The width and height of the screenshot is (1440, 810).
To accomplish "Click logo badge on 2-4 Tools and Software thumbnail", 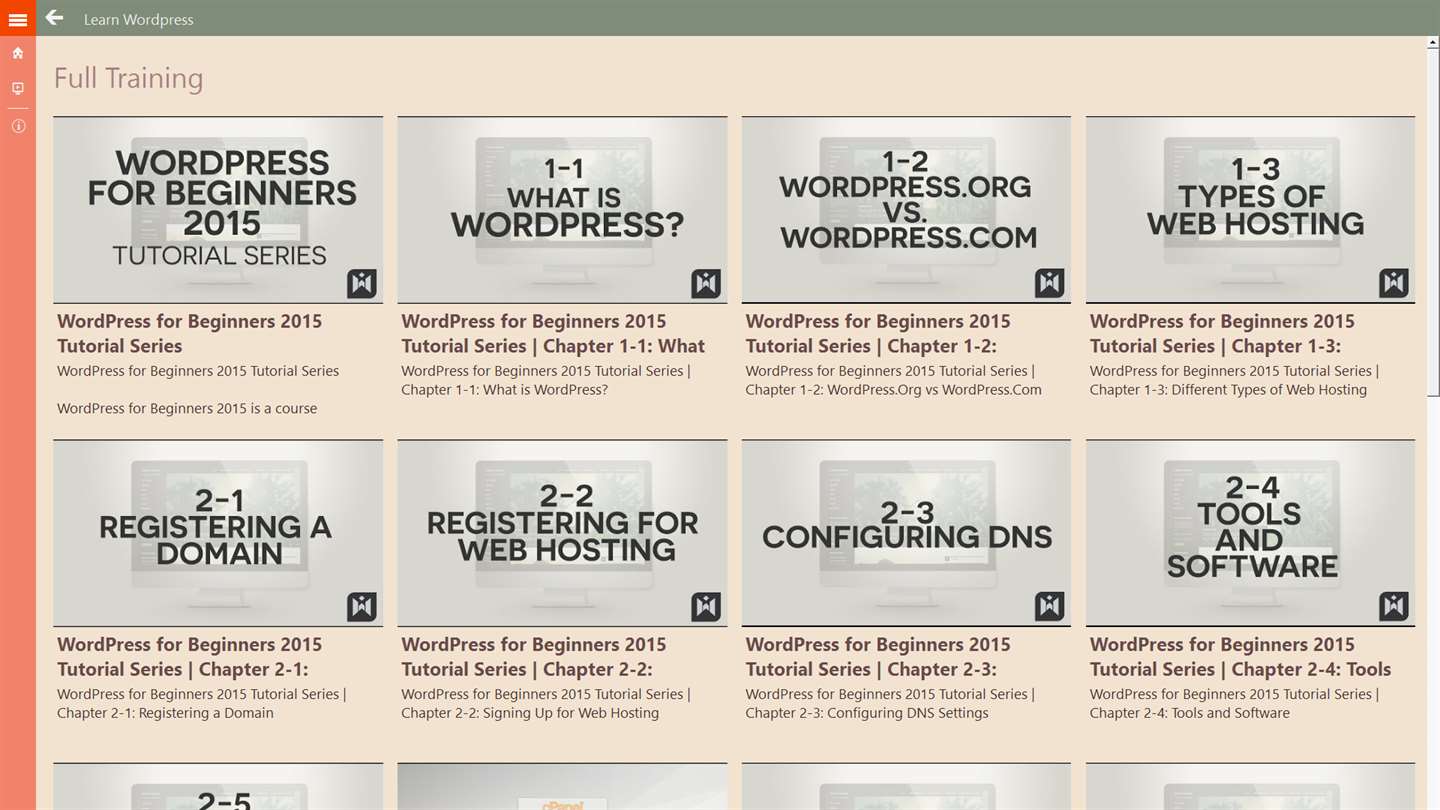I will point(1394,606).
